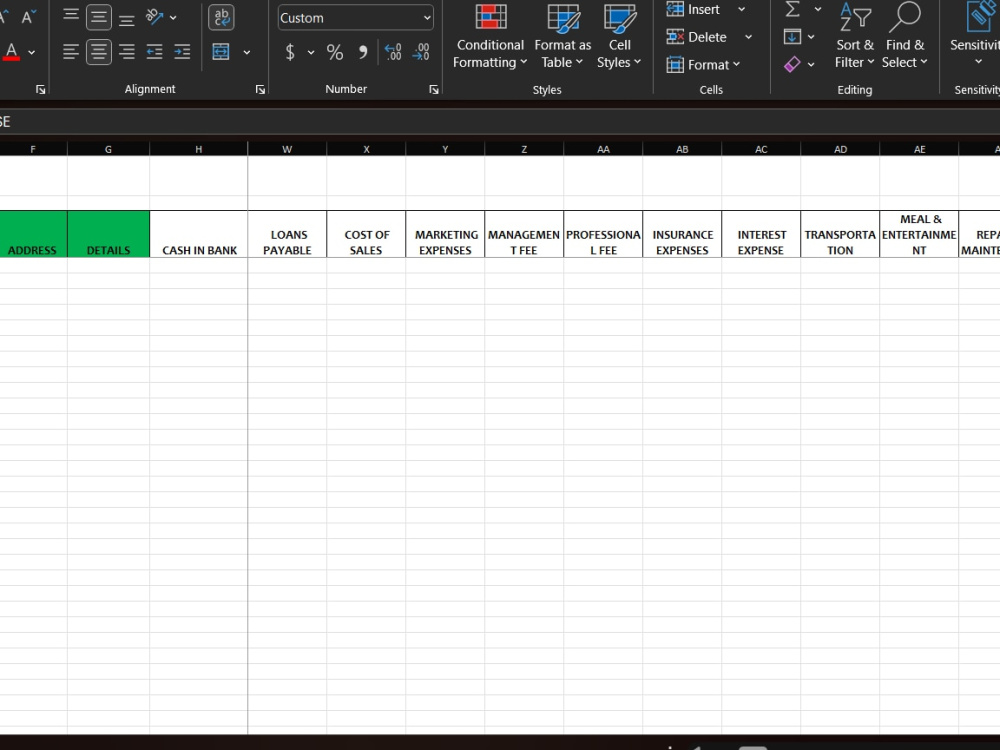Screen dimensions: 1000x750
Task: Click the Decrease Font Size icon
Action: [x=29, y=17]
